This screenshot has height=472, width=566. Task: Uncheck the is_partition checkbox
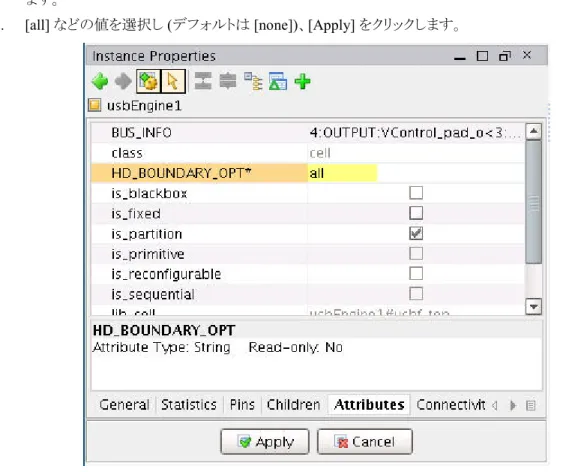[416, 233]
